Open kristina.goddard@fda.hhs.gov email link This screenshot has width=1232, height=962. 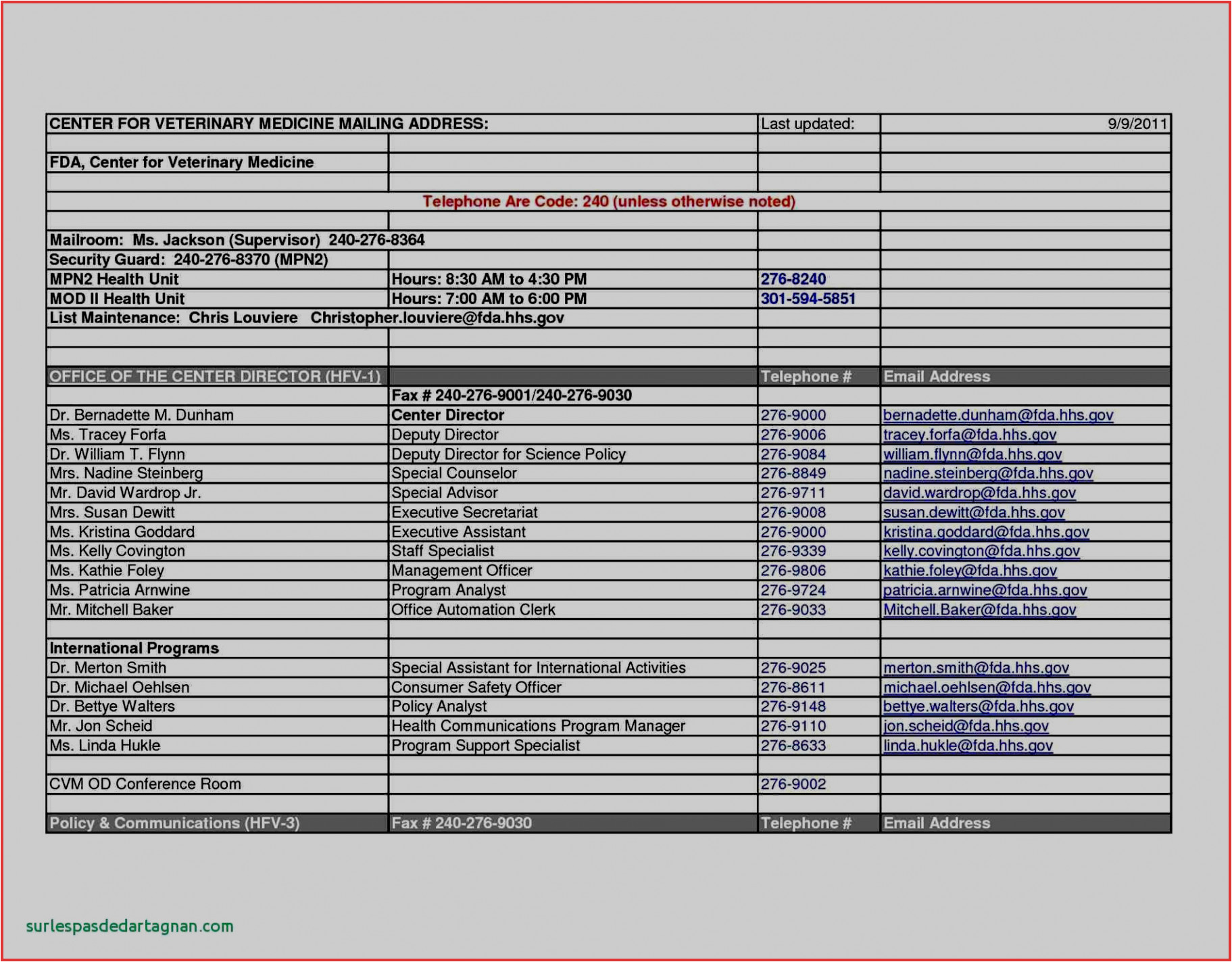(x=985, y=532)
